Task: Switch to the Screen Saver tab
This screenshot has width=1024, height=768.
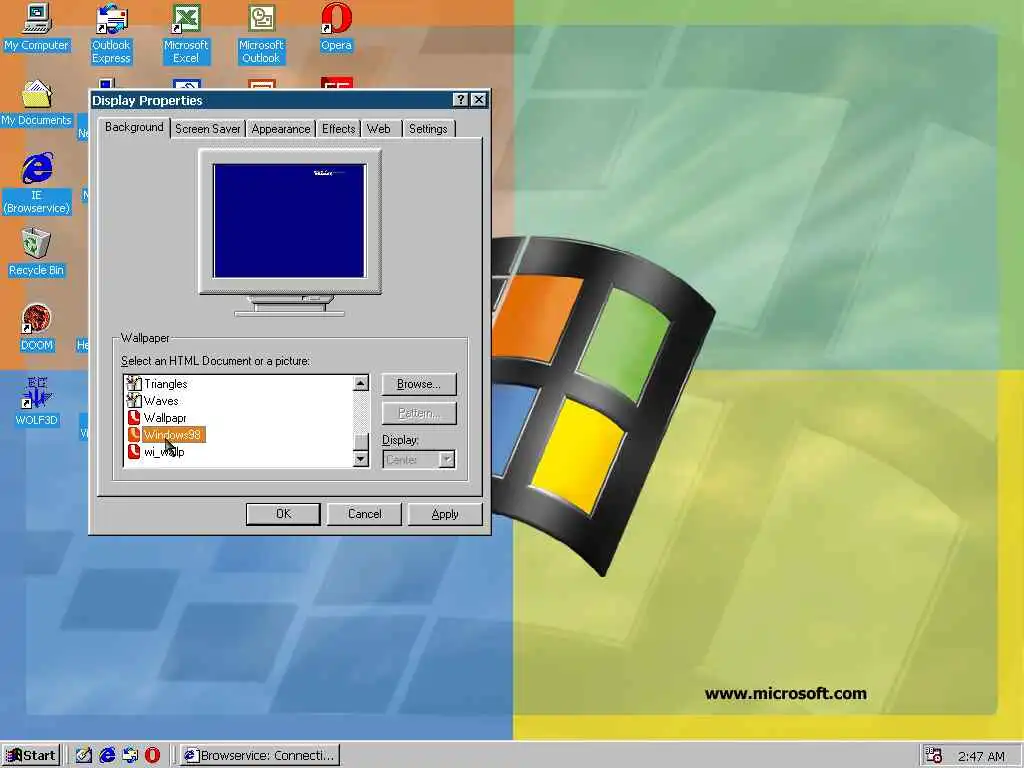Action: [208, 129]
